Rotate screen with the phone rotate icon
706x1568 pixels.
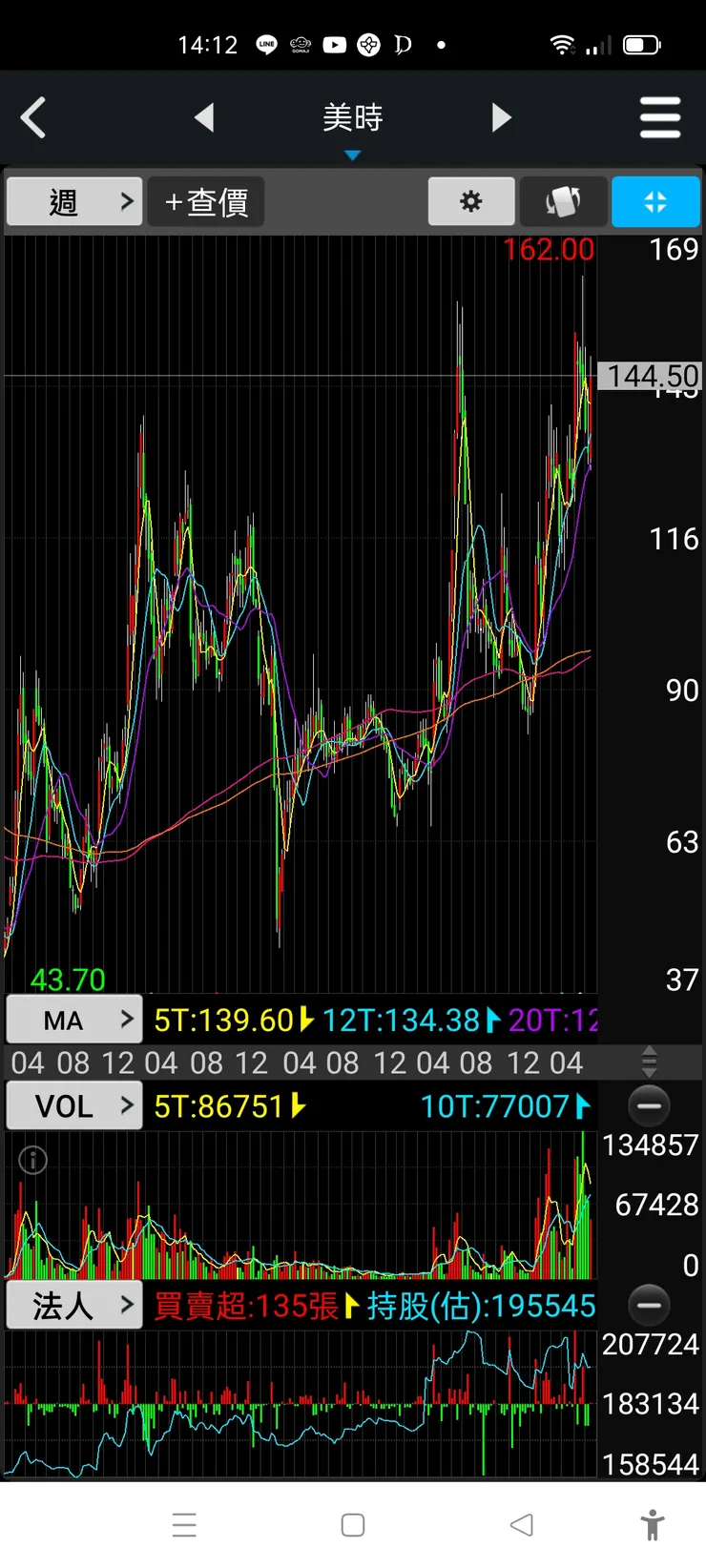pyautogui.click(x=563, y=201)
